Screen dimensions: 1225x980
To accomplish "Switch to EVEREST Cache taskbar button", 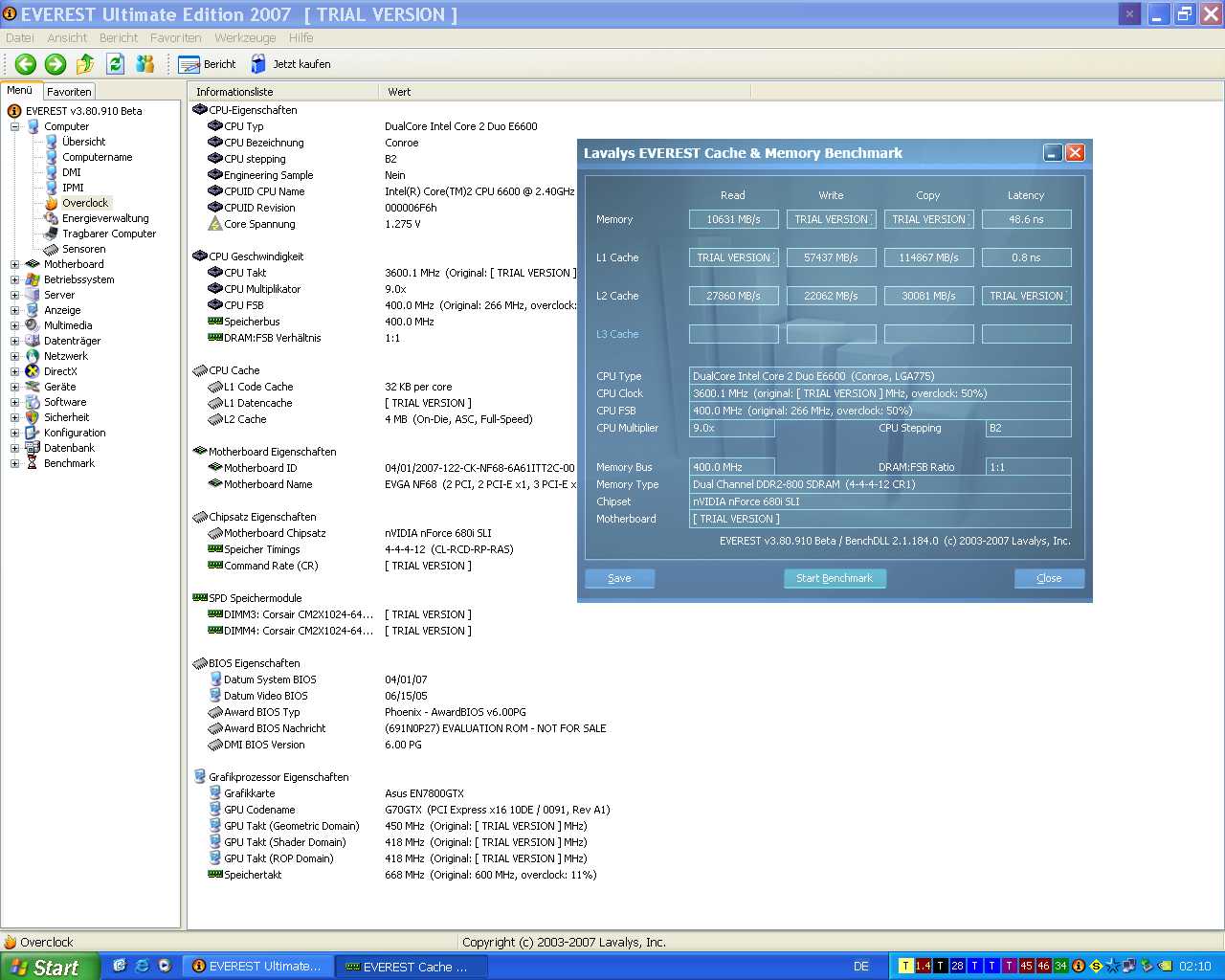I will coord(412,967).
